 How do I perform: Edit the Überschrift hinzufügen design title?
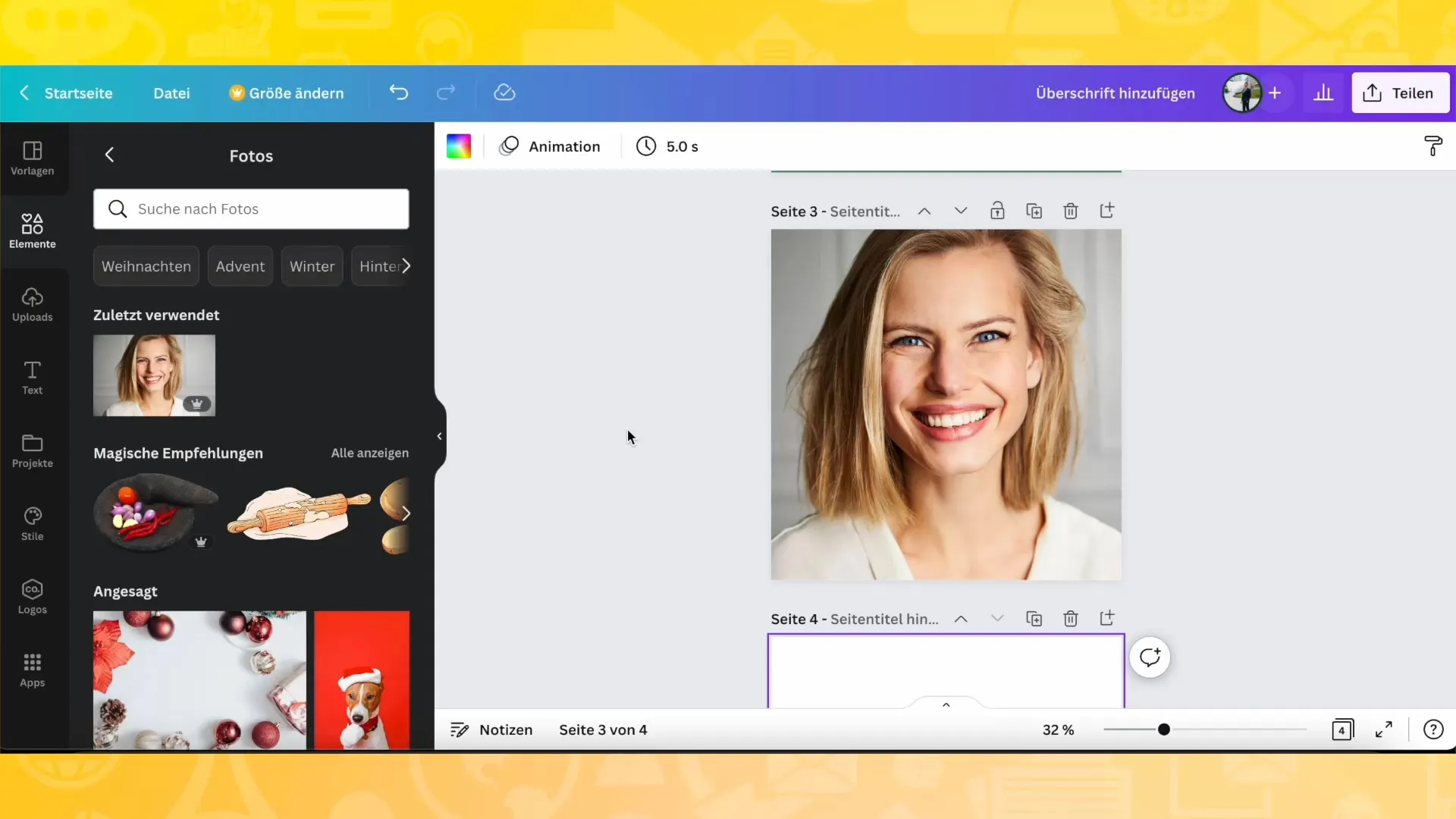tap(1116, 93)
